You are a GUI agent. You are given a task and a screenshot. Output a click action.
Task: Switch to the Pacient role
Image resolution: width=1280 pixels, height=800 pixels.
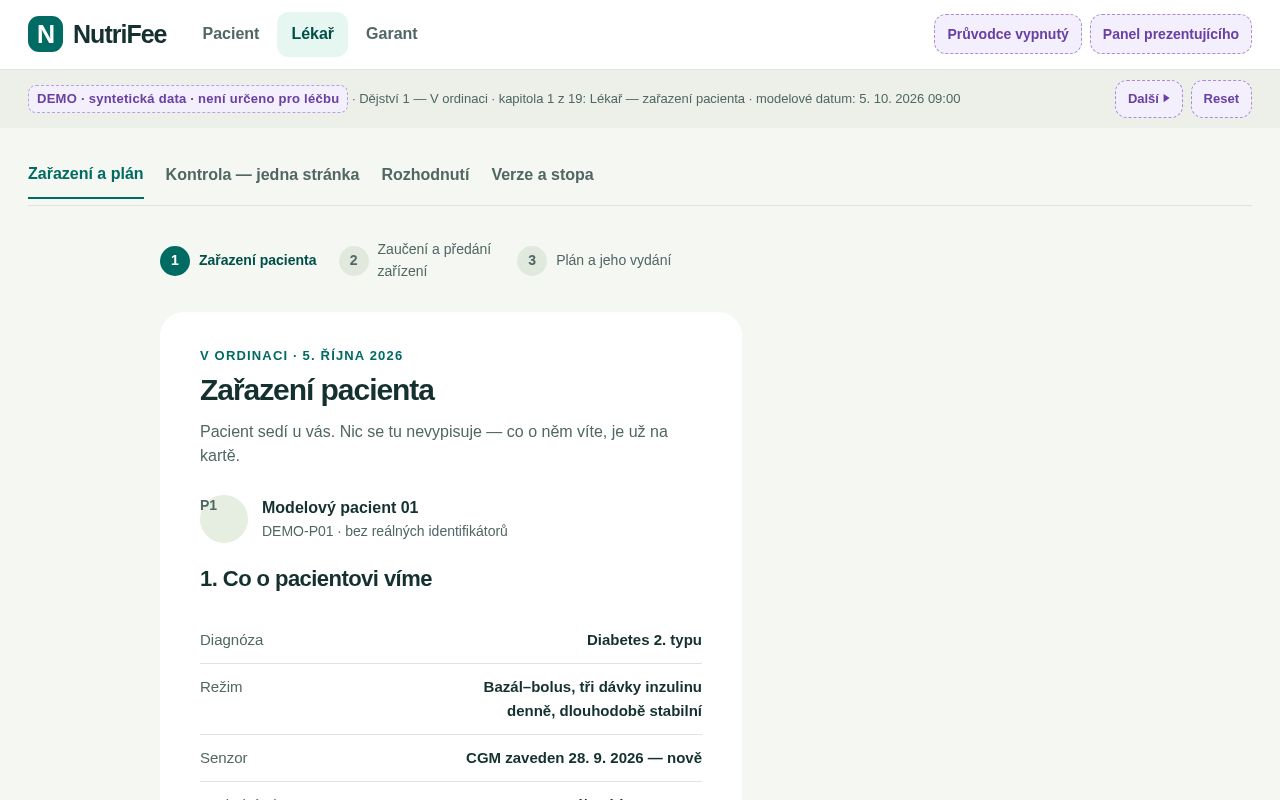coord(231,34)
